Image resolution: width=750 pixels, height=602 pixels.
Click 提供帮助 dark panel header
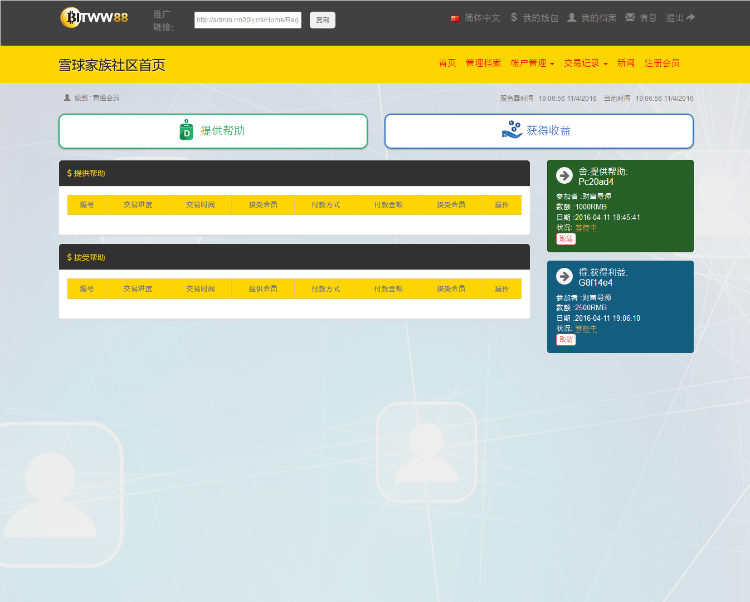(x=294, y=173)
